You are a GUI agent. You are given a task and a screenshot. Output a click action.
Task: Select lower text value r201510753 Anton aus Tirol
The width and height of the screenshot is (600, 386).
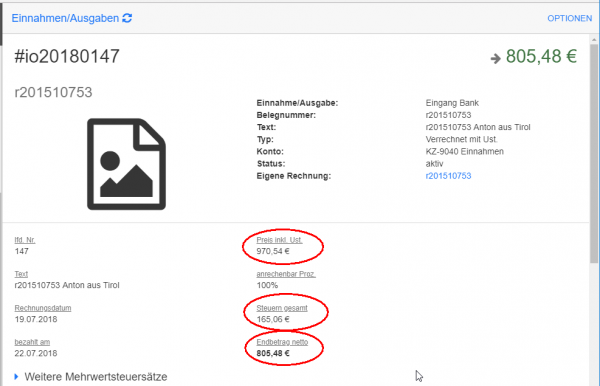(x=67, y=285)
